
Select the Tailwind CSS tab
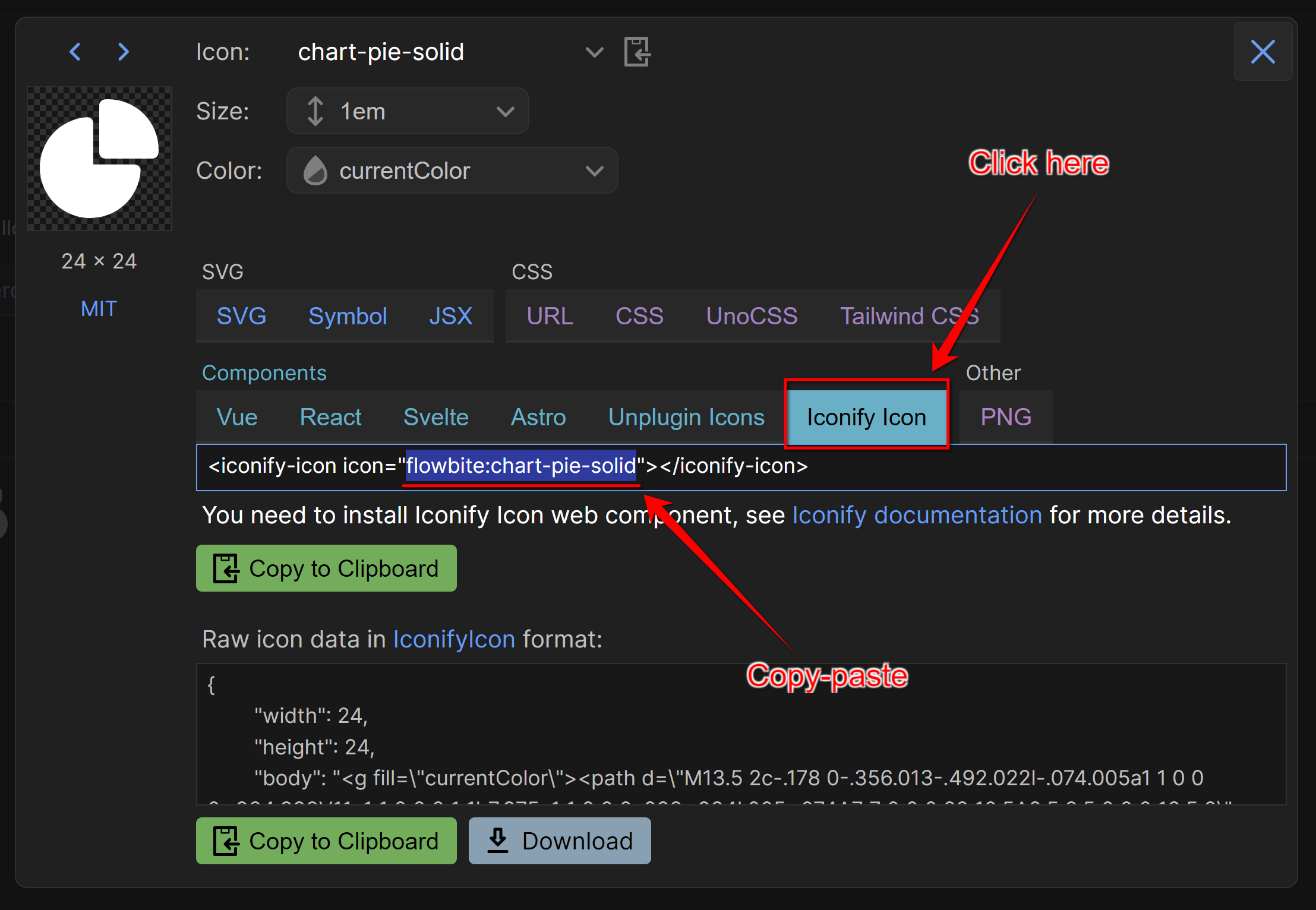pos(909,316)
